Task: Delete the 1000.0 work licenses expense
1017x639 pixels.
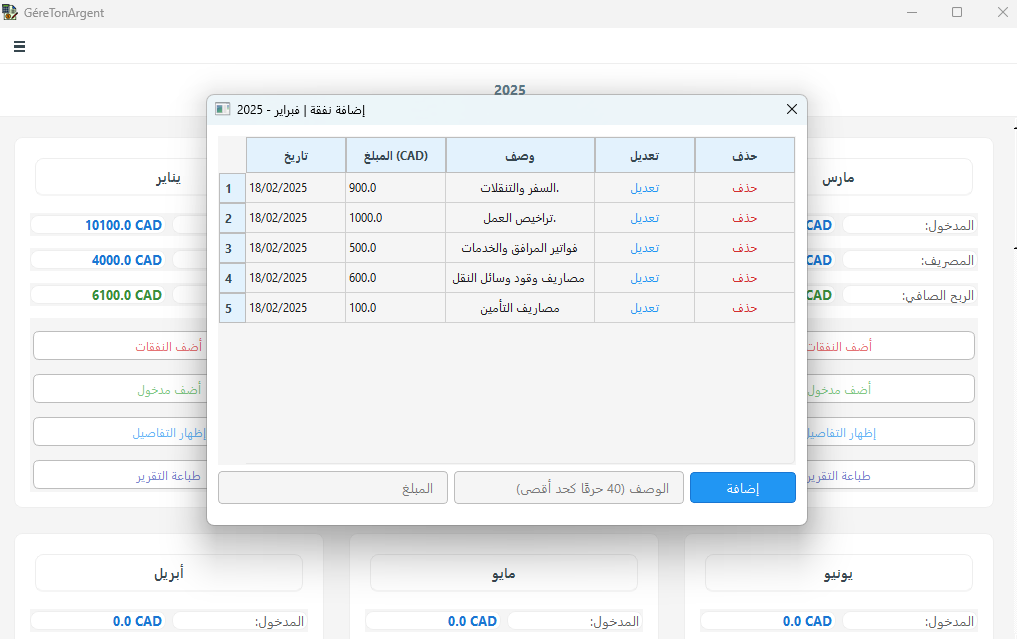Action: [745, 218]
